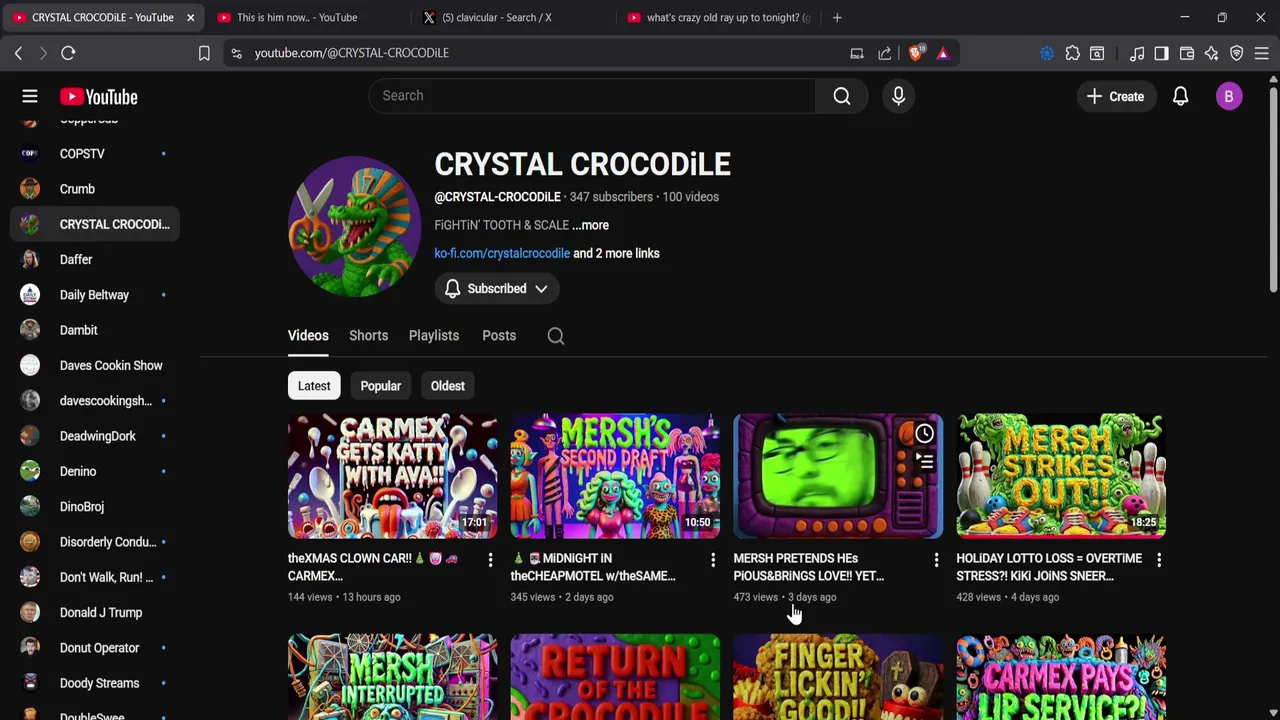Add MERSH PRETENDS video to queue
The width and height of the screenshot is (1280, 720).
pyautogui.click(x=924, y=461)
